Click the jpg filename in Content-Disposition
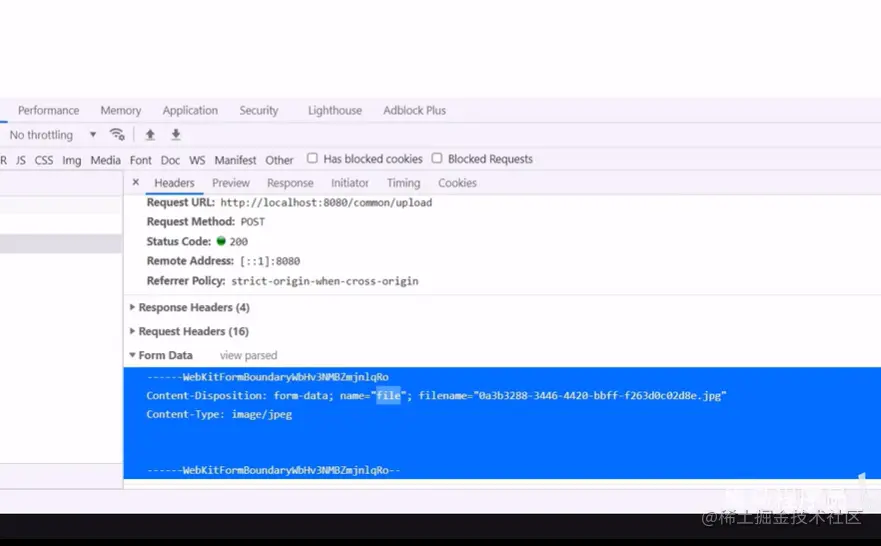 click(600, 395)
